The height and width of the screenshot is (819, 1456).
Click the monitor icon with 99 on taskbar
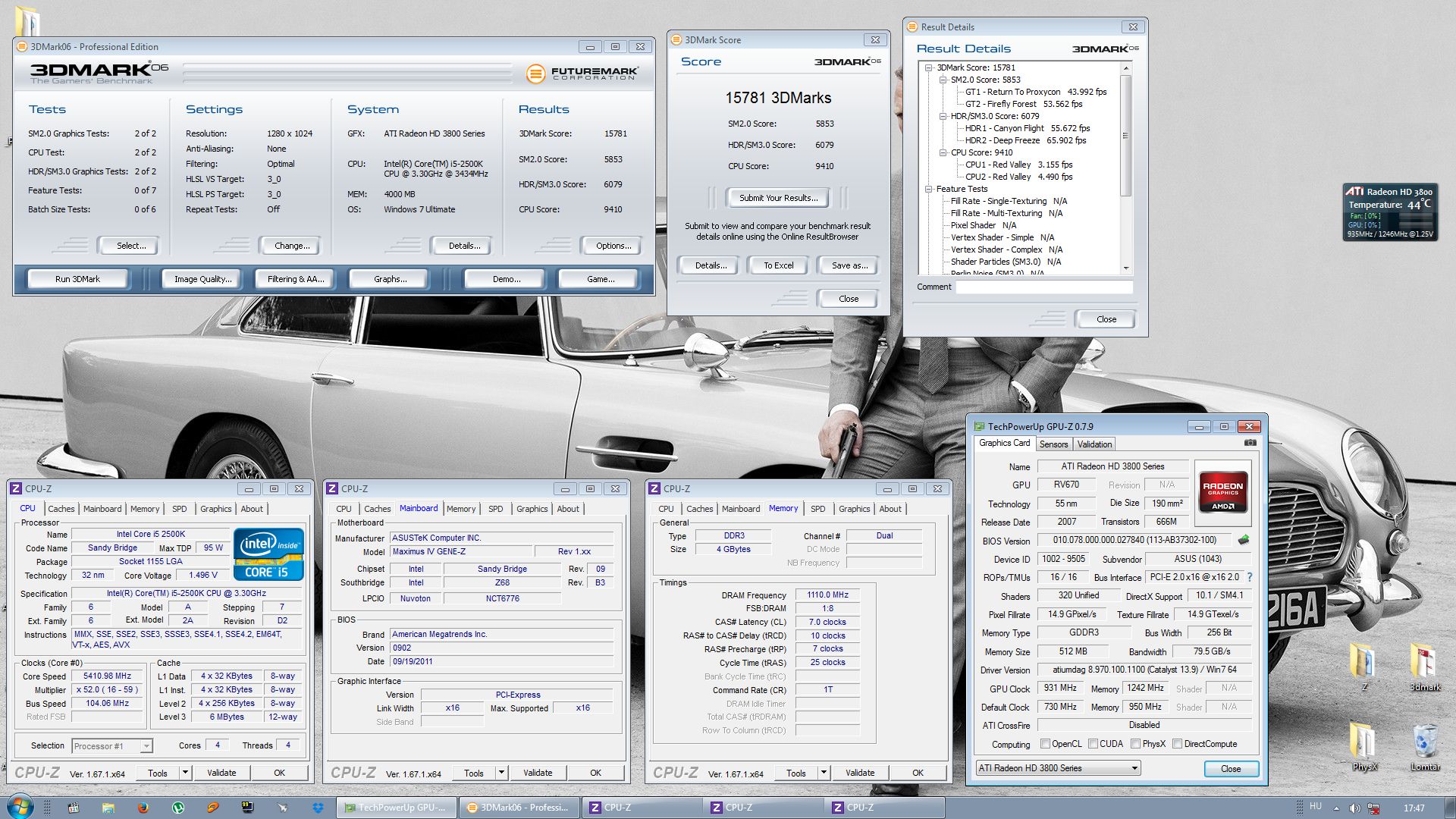tap(248, 808)
